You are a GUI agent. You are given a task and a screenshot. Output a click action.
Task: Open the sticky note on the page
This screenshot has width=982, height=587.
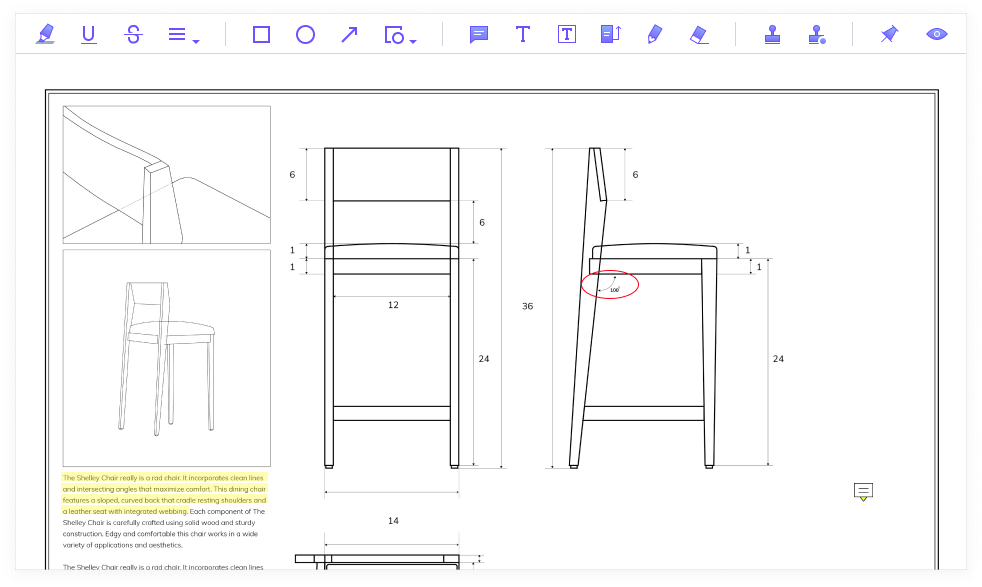[864, 491]
